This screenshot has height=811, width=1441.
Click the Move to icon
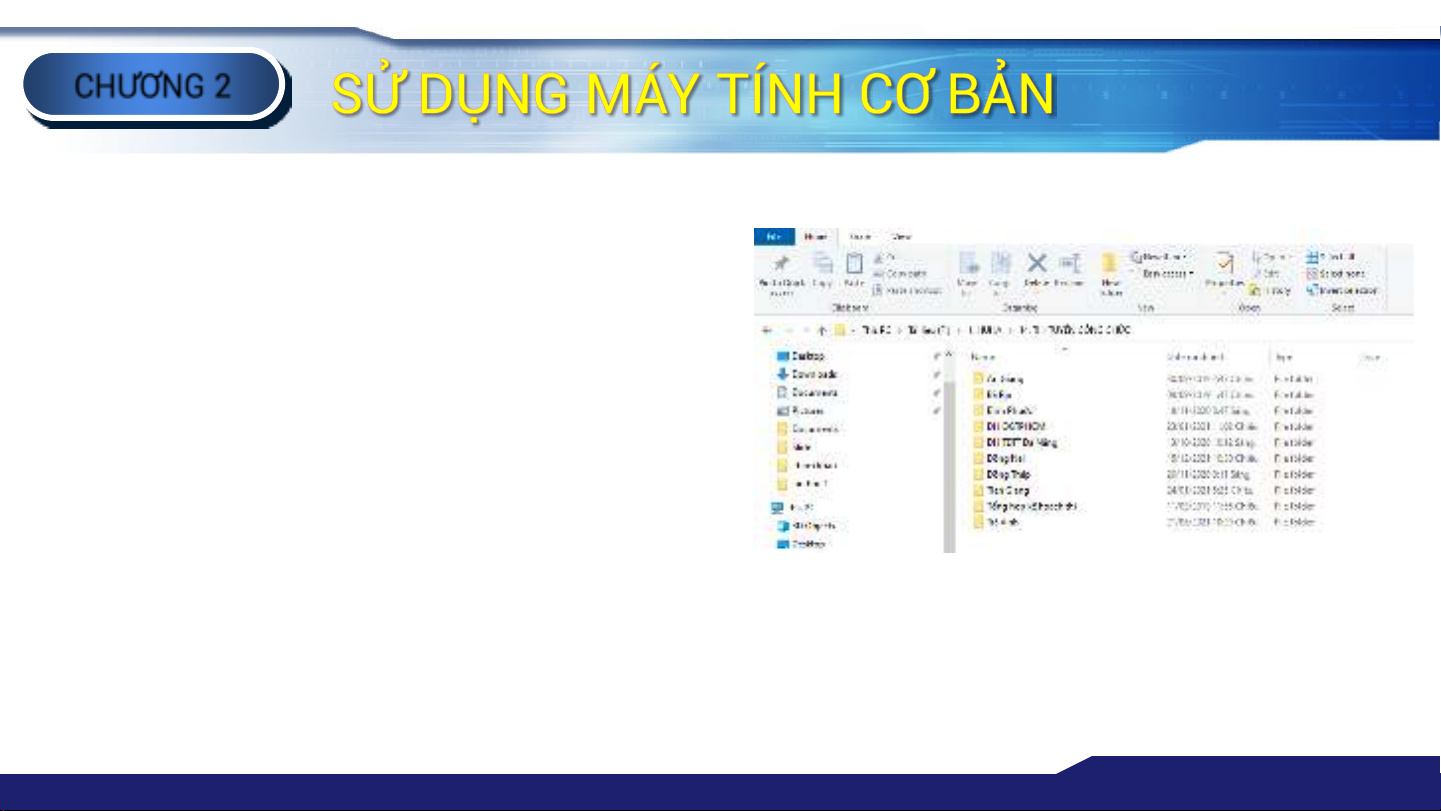(967, 264)
